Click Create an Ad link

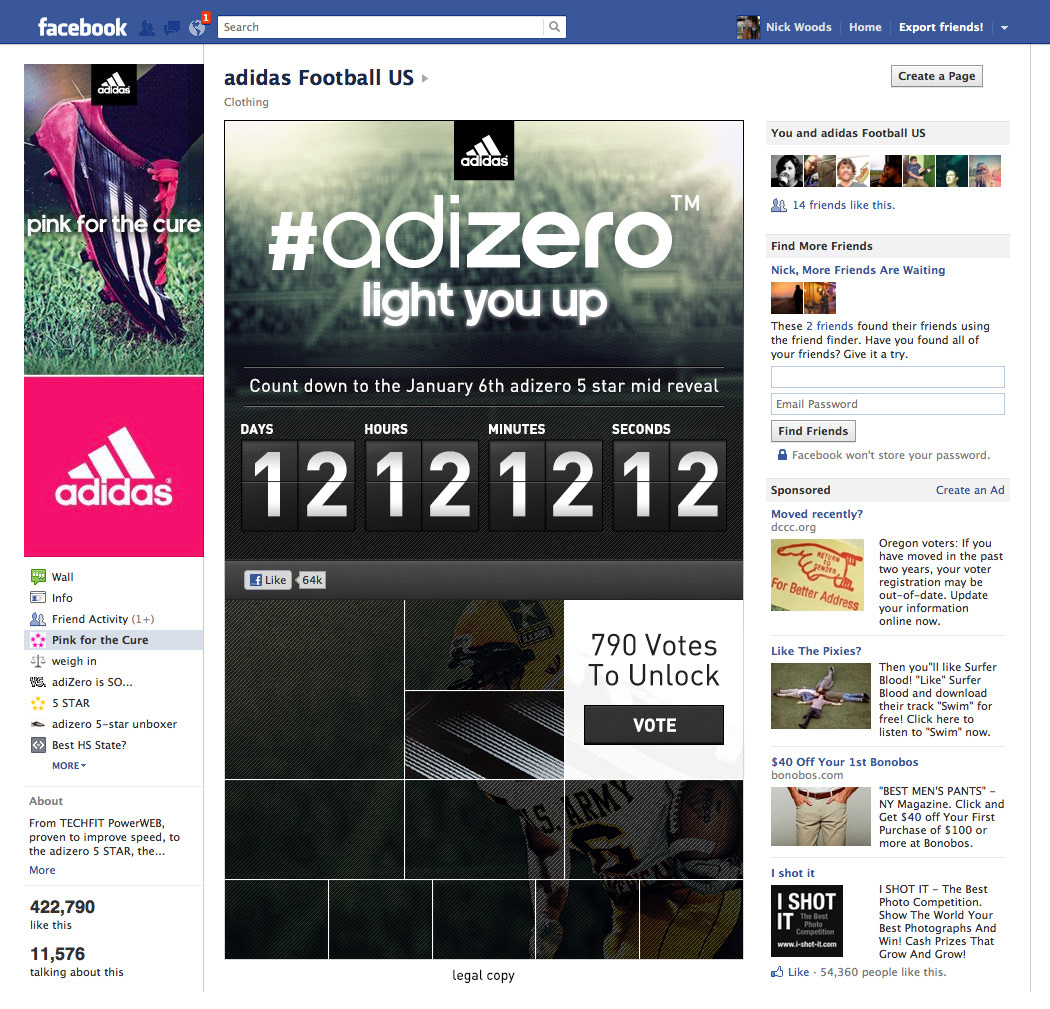click(x=970, y=490)
